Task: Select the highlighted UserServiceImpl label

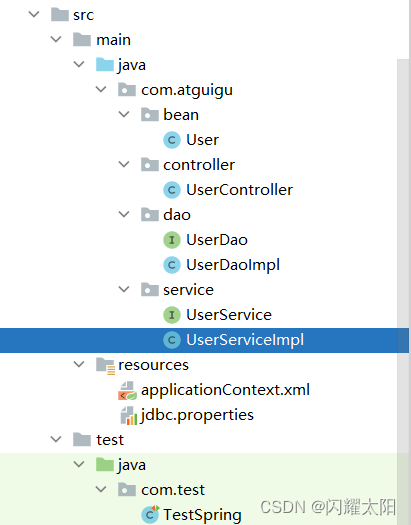Action: pyautogui.click(x=245, y=340)
